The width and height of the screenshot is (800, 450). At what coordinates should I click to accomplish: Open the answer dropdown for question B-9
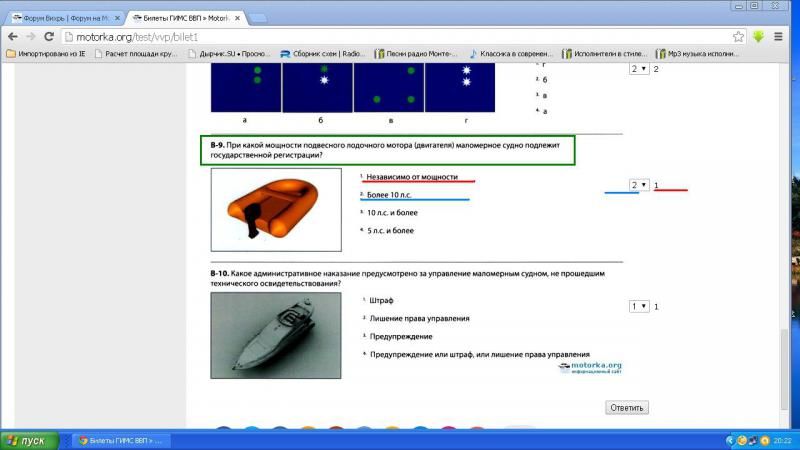coord(638,186)
